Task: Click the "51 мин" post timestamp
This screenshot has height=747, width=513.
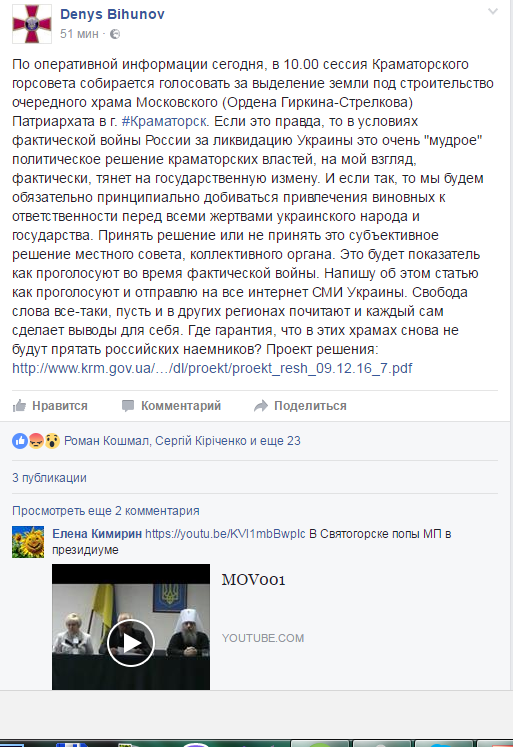Action: [x=79, y=34]
